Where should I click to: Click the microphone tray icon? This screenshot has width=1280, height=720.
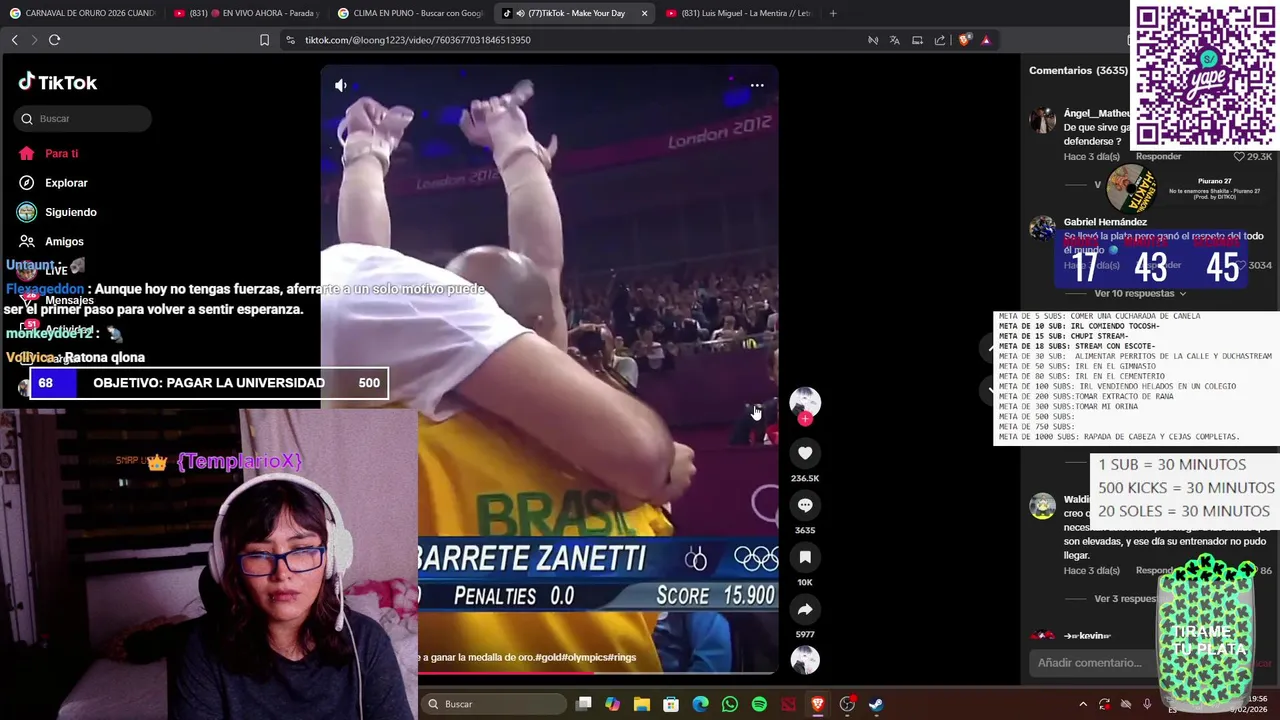point(1147,704)
